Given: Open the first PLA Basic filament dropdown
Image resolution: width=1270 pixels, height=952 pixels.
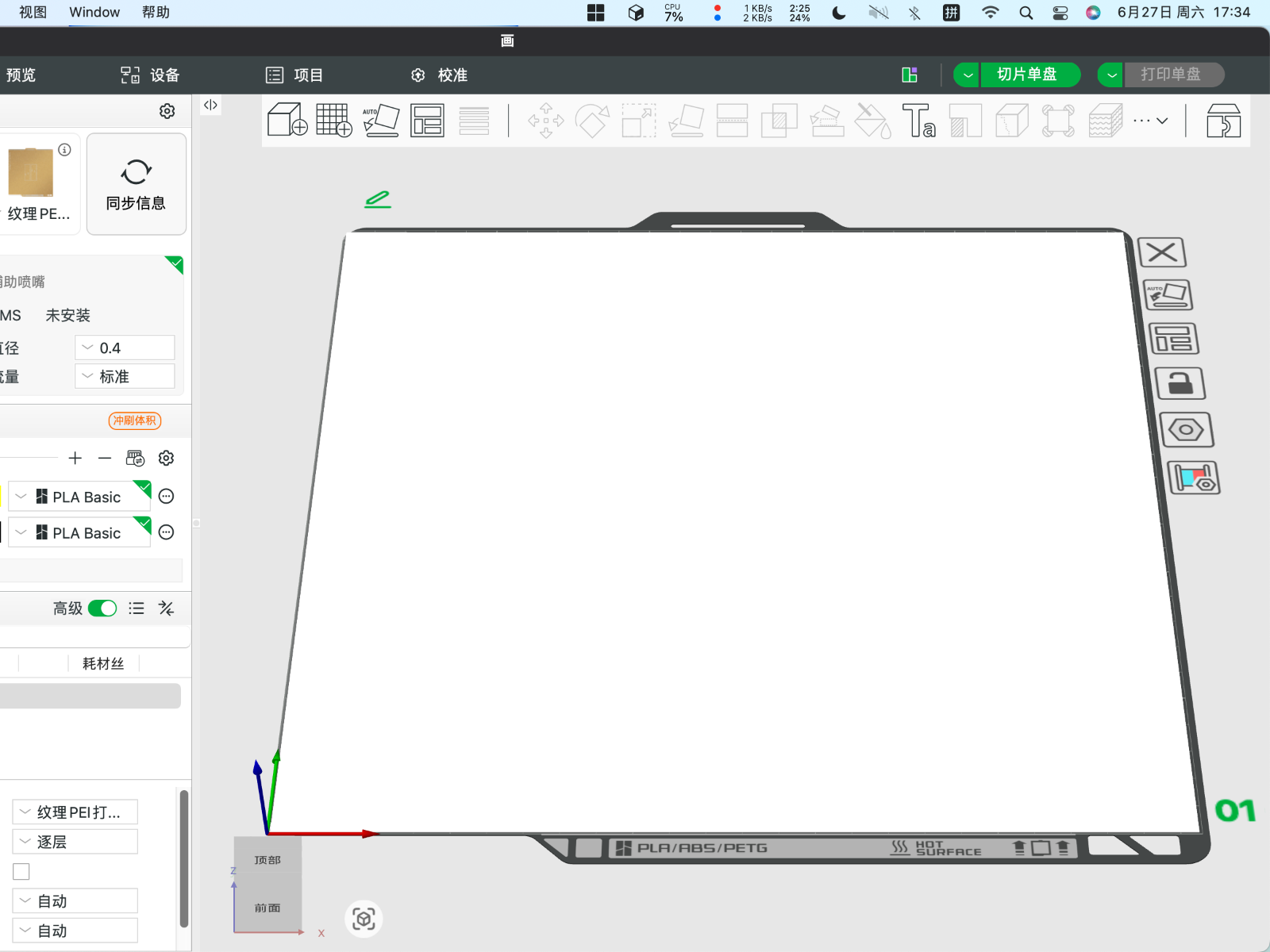Looking at the screenshot, I should click(79, 497).
